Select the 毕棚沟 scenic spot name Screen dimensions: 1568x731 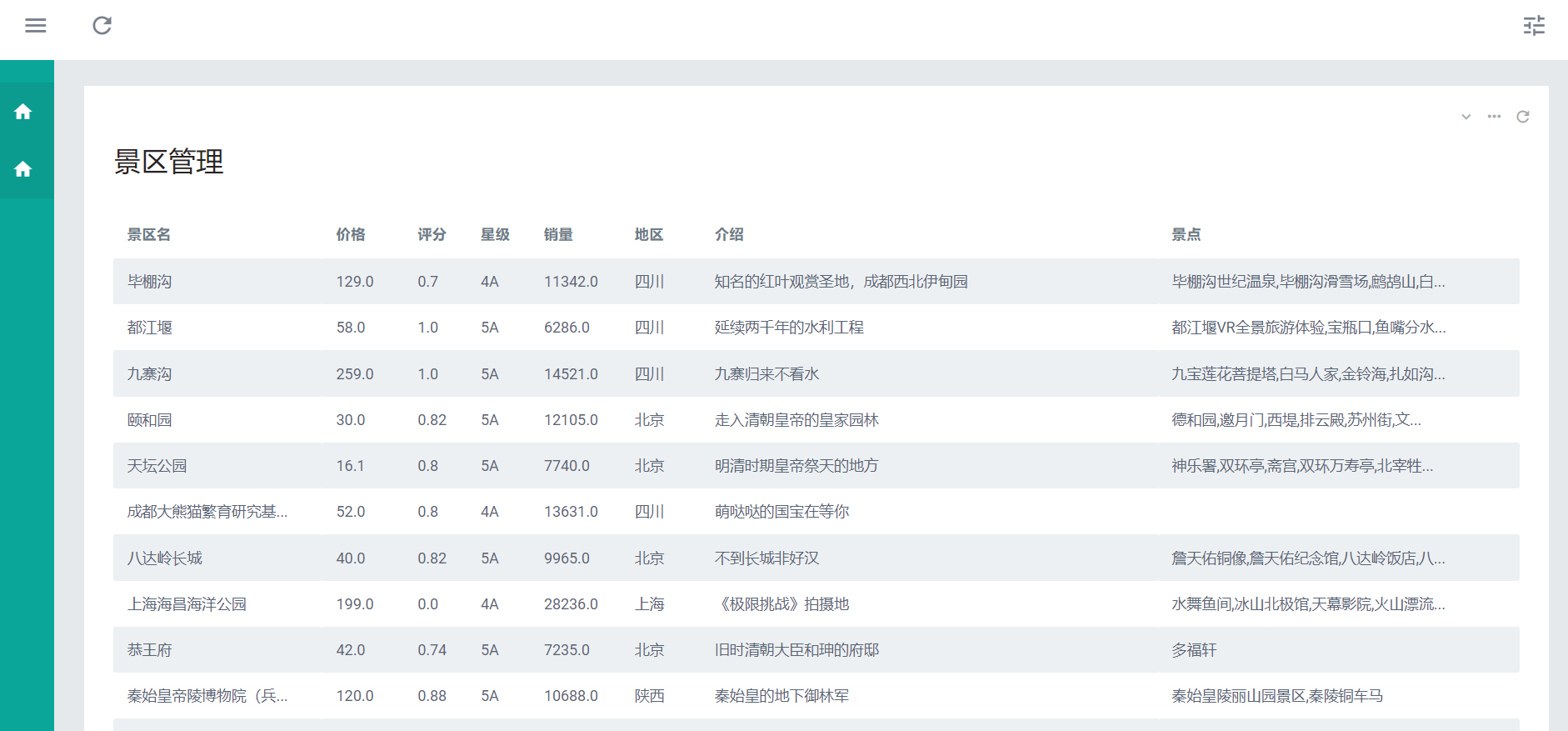(x=149, y=282)
